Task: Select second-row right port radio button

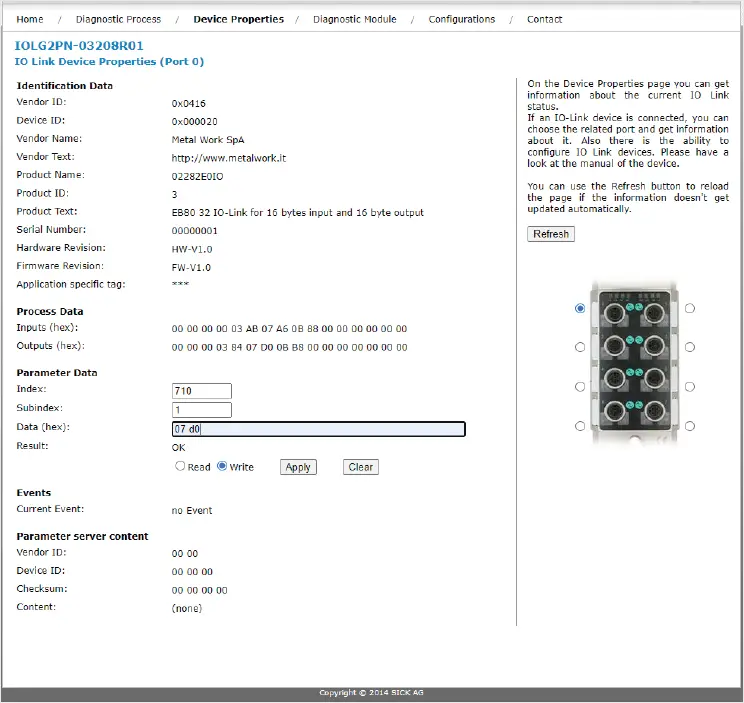Action: pyautogui.click(x=690, y=347)
